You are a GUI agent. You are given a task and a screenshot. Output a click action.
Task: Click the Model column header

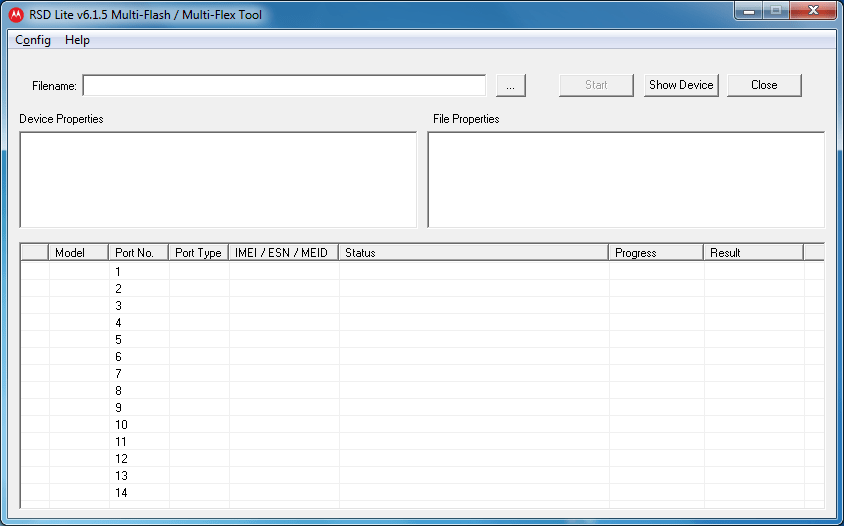tap(78, 253)
